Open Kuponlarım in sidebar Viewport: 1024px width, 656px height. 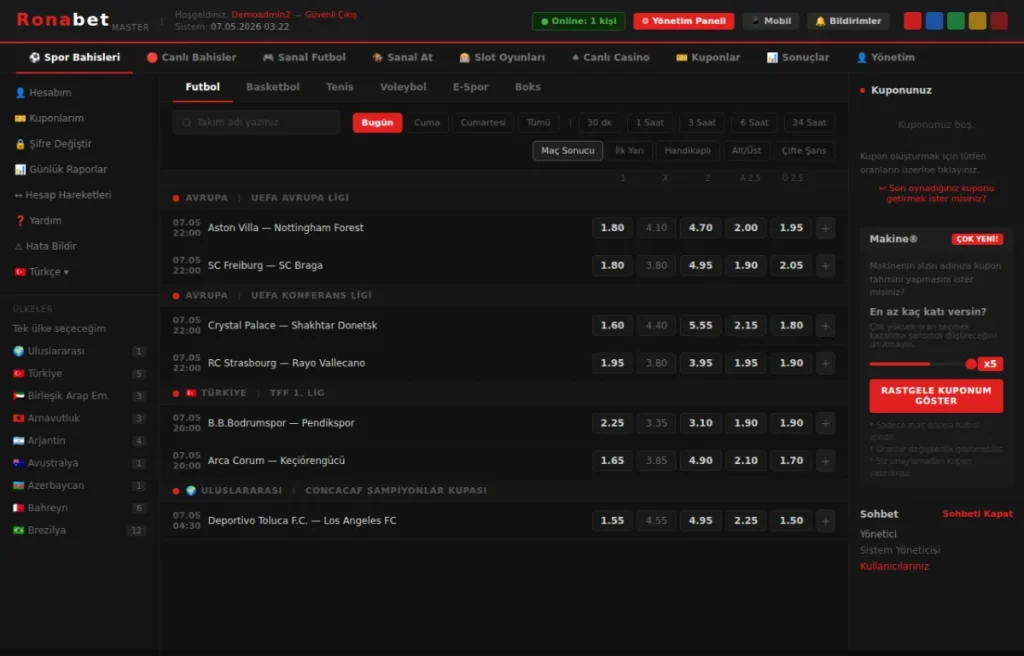(x=49, y=118)
